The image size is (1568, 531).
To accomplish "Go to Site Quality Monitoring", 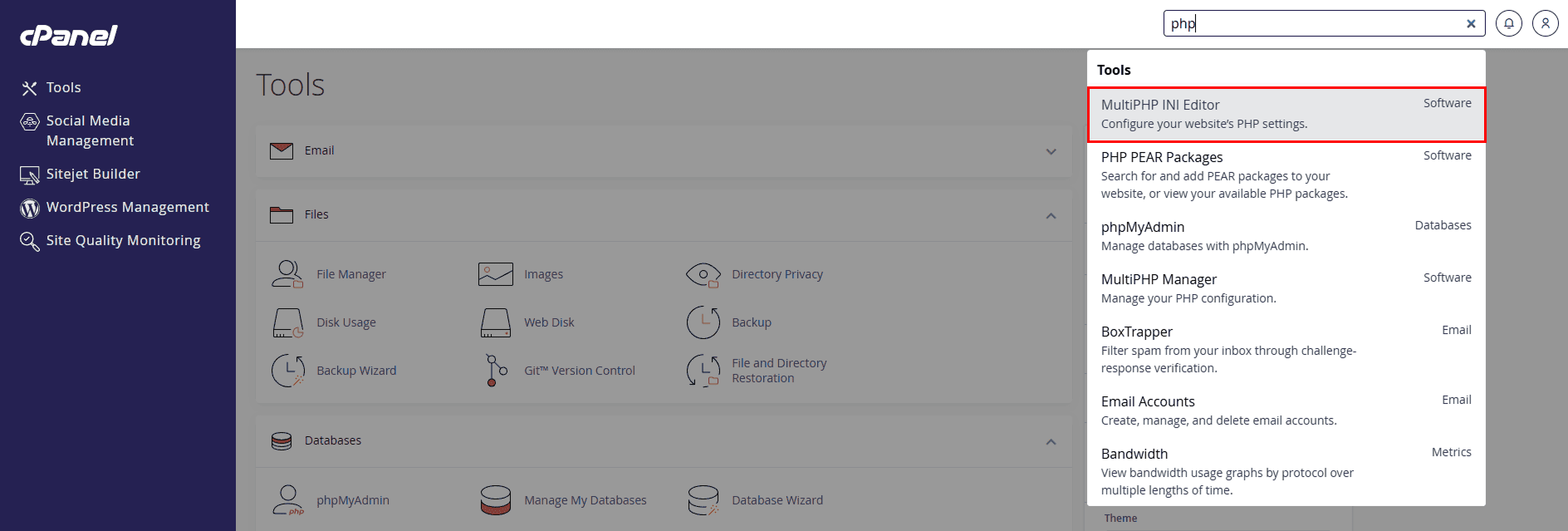I will coord(123,240).
